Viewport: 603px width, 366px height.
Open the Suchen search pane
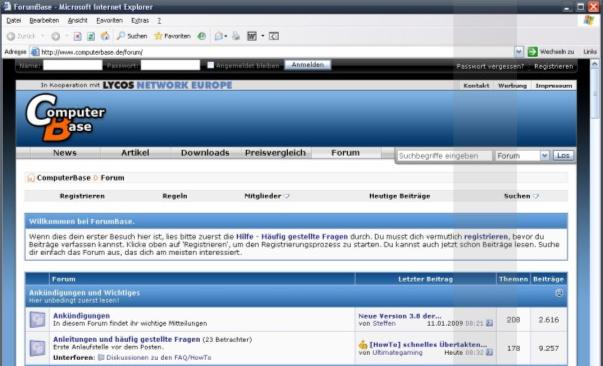click(x=132, y=36)
